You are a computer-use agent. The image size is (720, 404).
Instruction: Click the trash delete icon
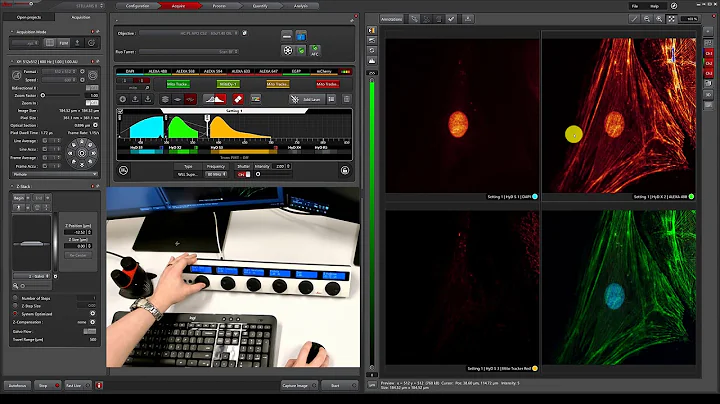point(347,99)
